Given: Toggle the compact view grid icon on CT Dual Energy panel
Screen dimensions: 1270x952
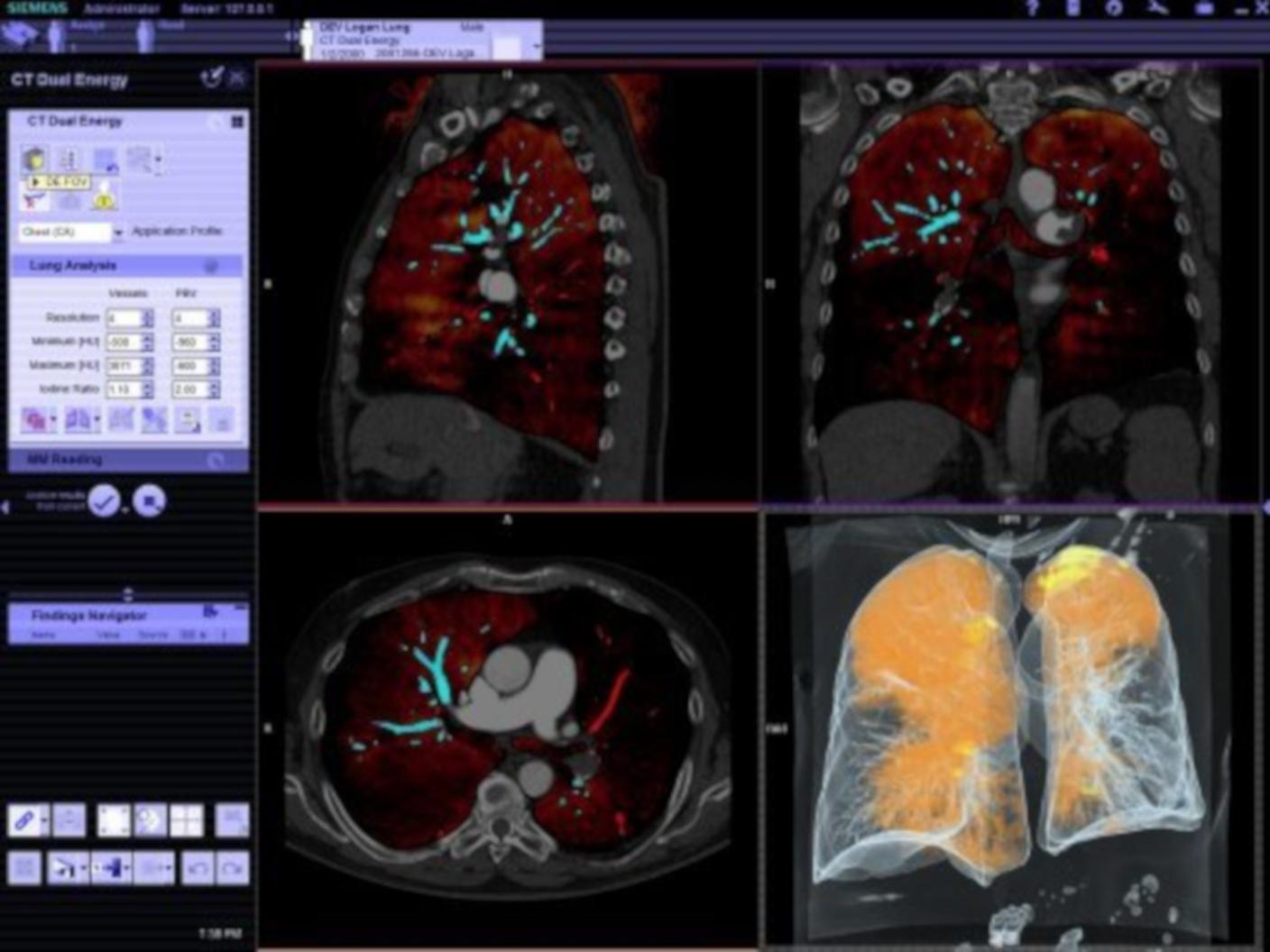Looking at the screenshot, I should click(235, 123).
